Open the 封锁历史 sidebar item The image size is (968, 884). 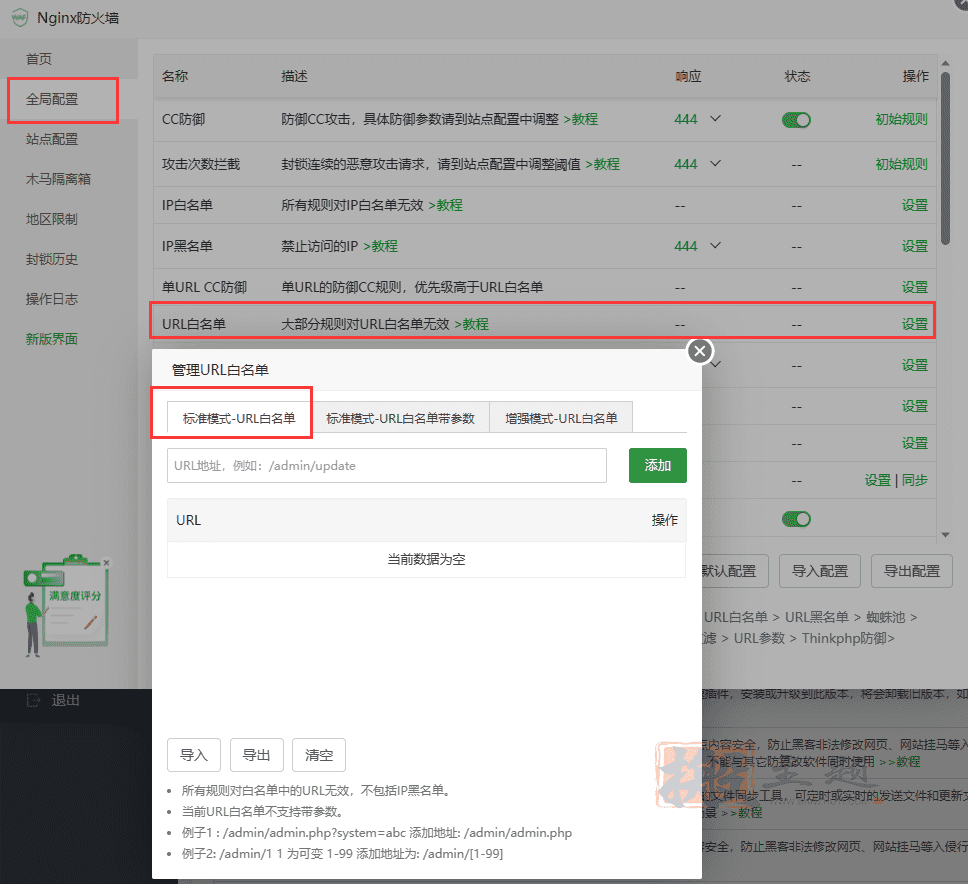pos(52,260)
